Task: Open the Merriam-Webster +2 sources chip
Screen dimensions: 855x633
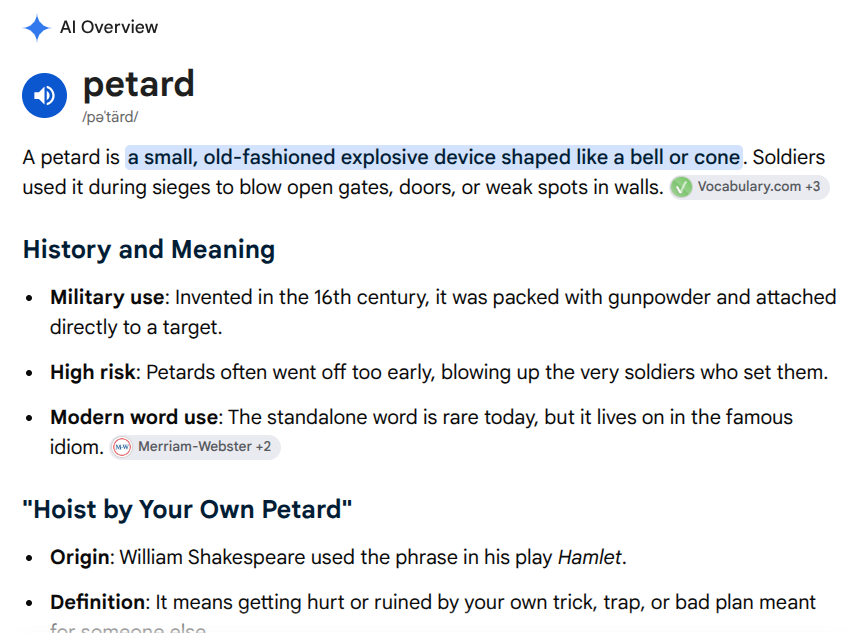Action: [195, 447]
